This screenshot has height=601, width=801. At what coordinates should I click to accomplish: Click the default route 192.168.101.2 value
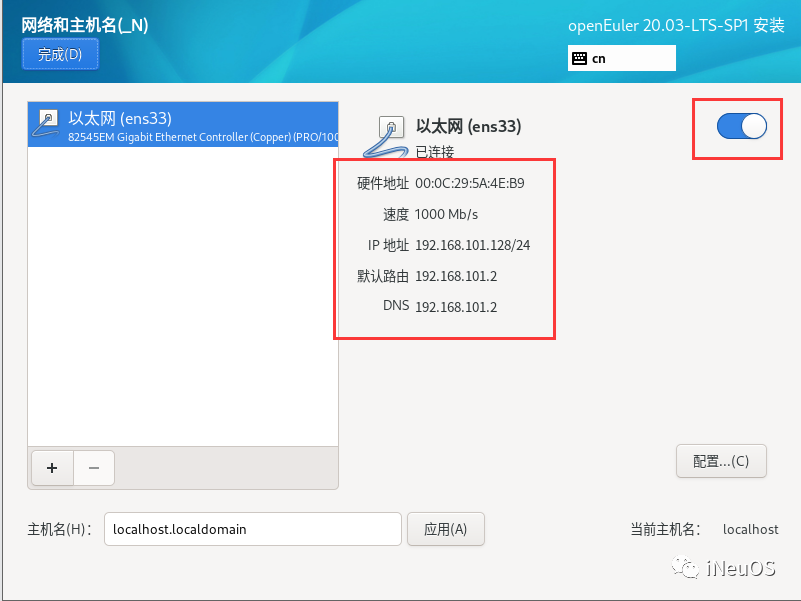coord(456,276)
